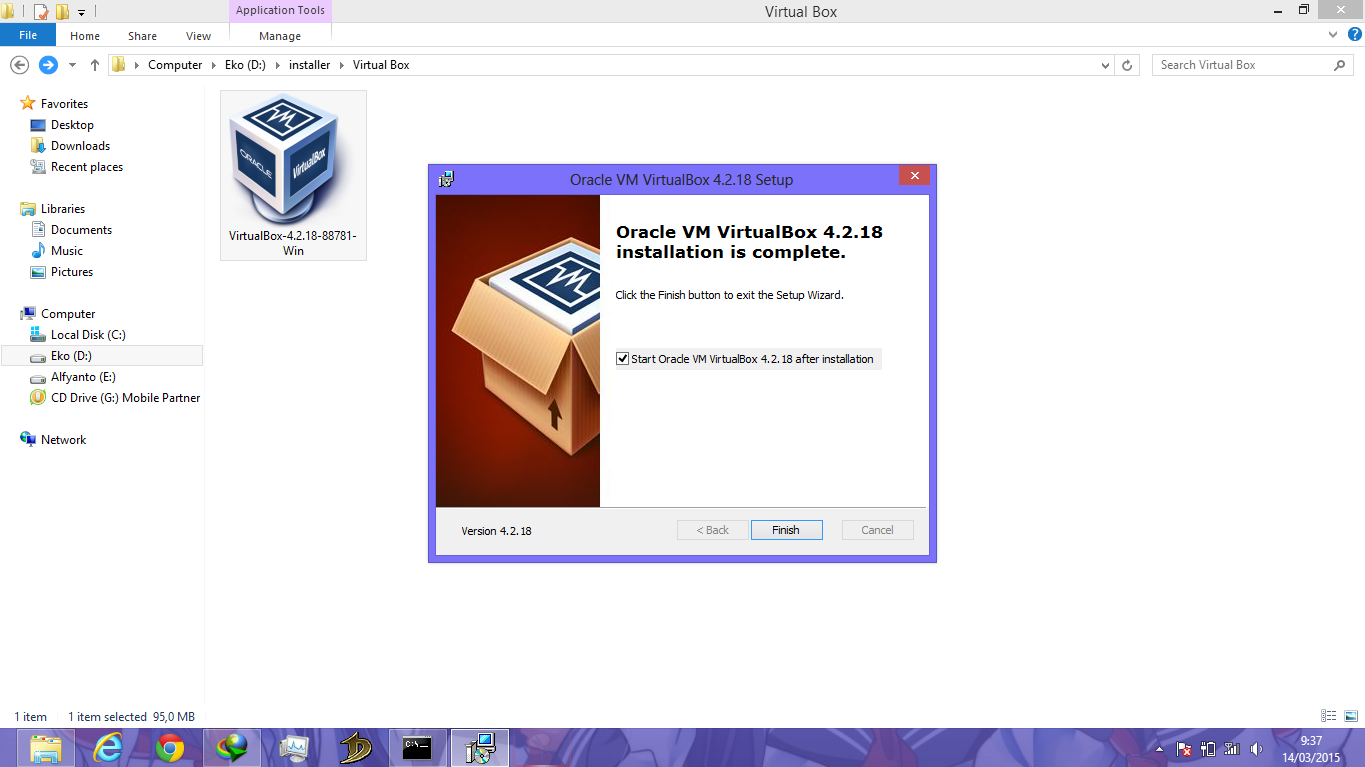Click the installer icon in Setup title bar
This screenshot has width=1365, height=767.
(446, 180)
